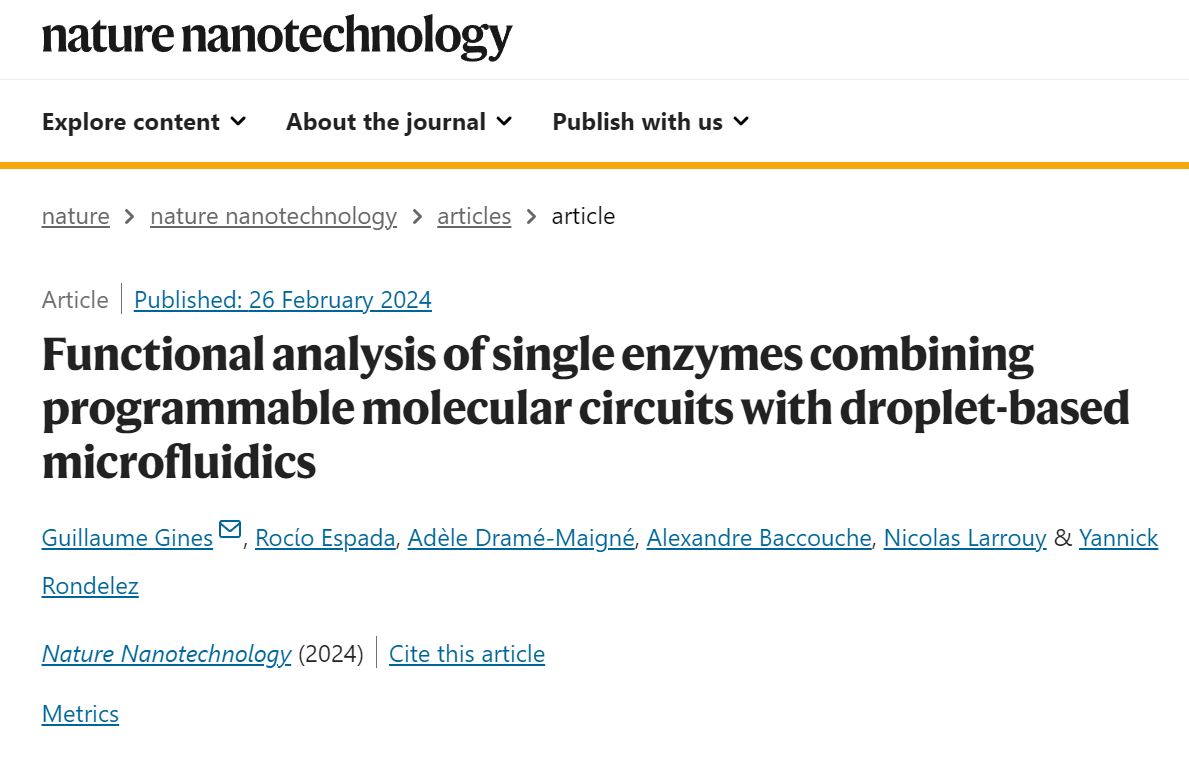Click the chevron next to Explore content

click(x=238, y=121)
